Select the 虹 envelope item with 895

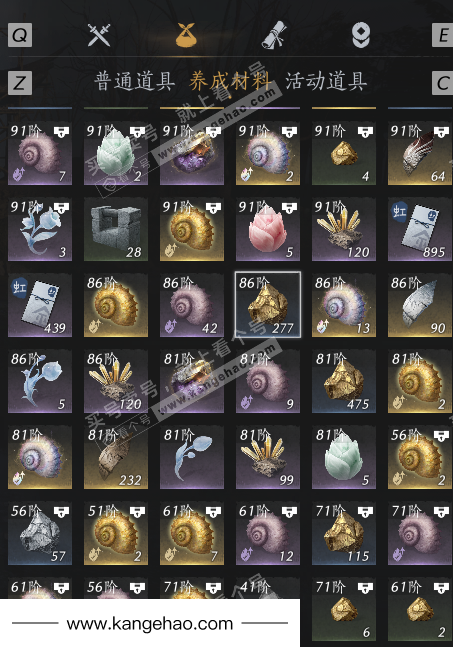(420, 229)
